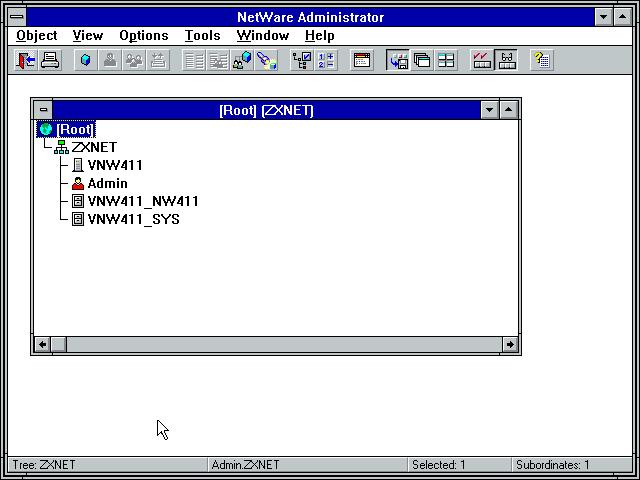Open the View menu
Image resolution: width=640 pixels, height=480 pixels.
point(88,36)
